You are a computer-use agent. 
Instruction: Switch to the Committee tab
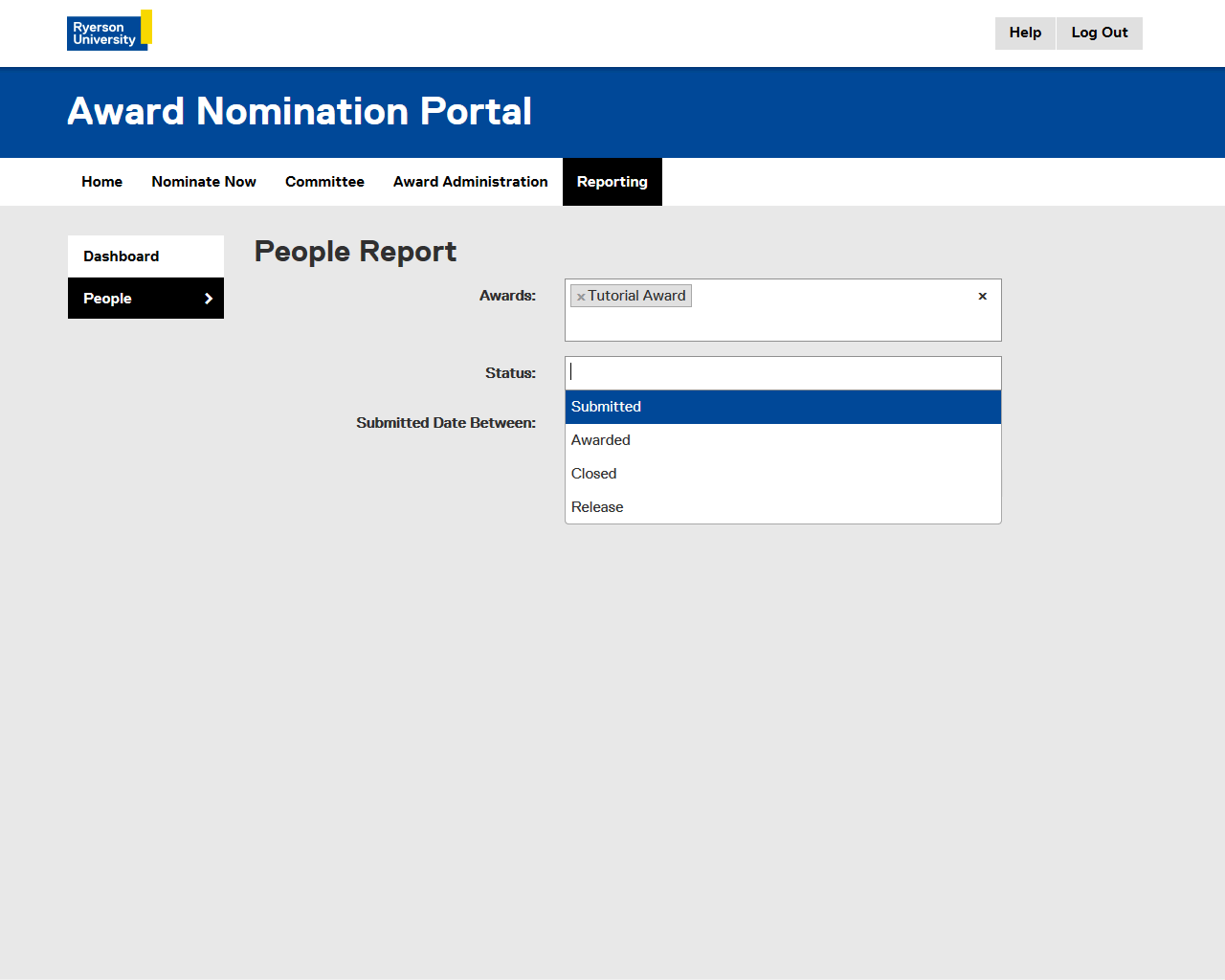[x=324, y=182]
